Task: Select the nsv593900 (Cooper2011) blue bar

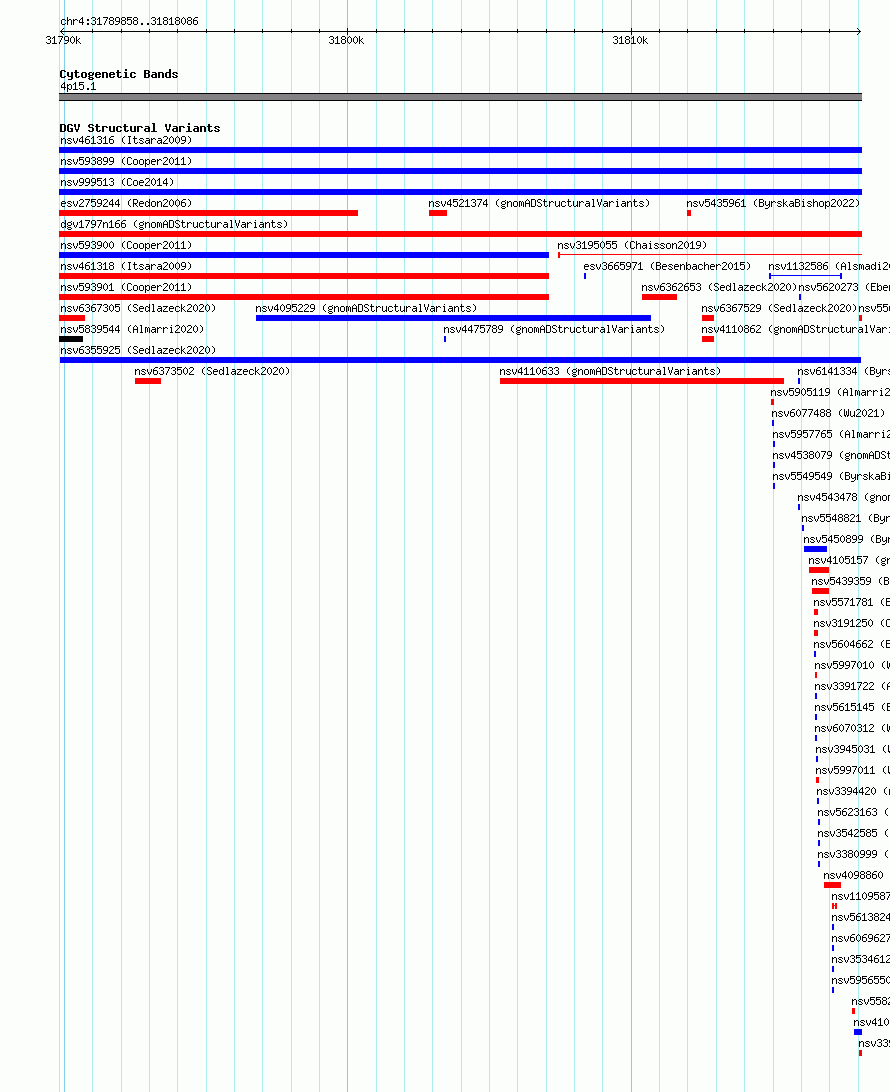Action: pos(304,255)
